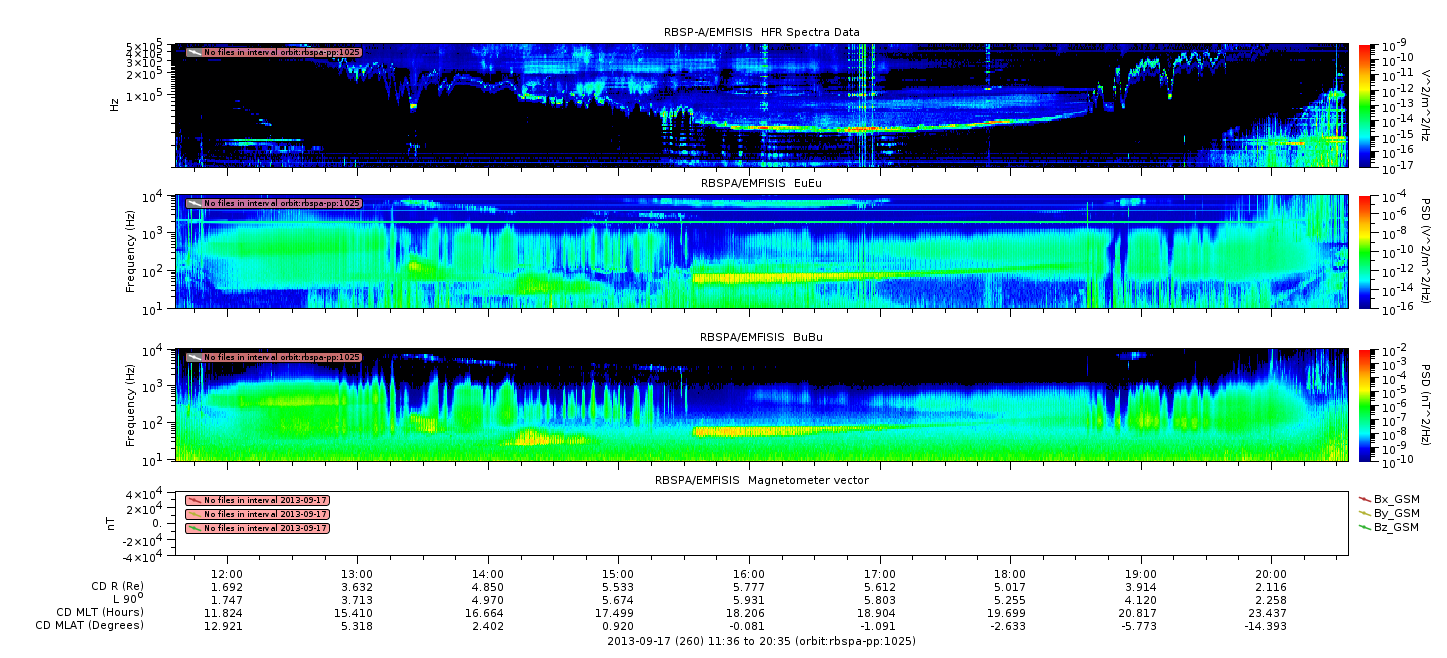Image resolution: width=1447 pixels, height=658 pixels.
Task: Click the 'RBSPA/EMFISIS Magnetometer vector' title
Action: (x=761, y=480)
